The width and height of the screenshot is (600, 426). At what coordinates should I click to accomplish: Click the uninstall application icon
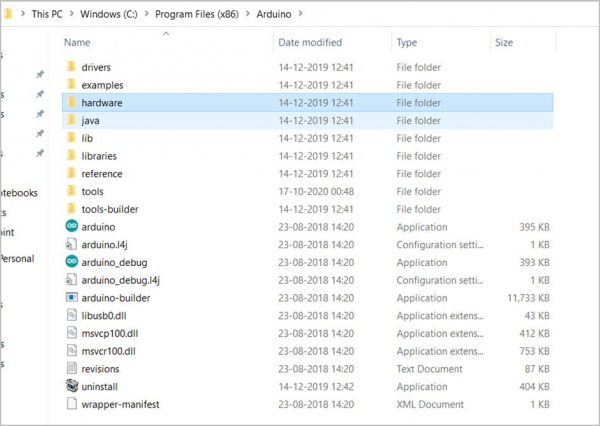[x=72, y=386]
